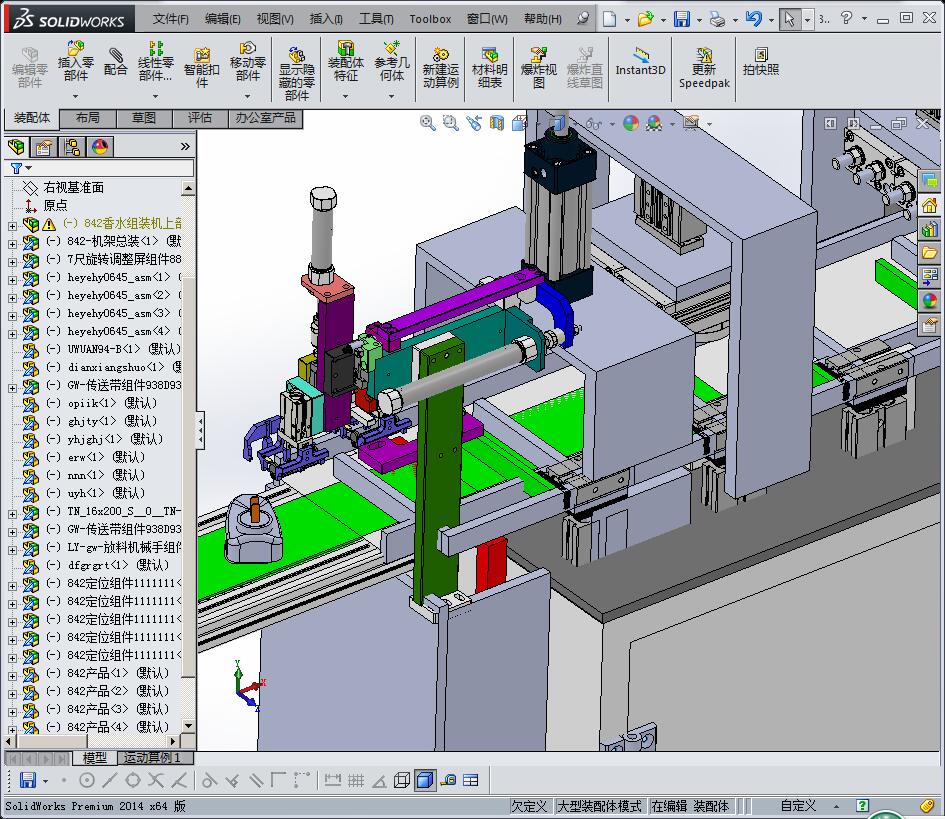Switch to the 办公室产品 tab

pyautogui.click(x=266, y=118)
